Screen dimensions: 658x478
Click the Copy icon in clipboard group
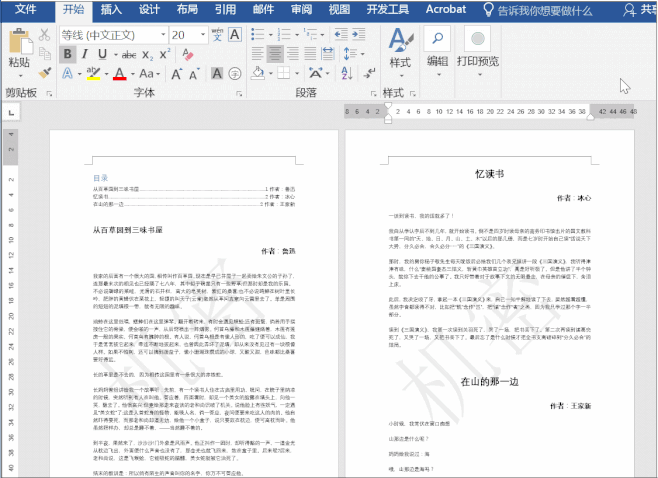pos(44,54)
